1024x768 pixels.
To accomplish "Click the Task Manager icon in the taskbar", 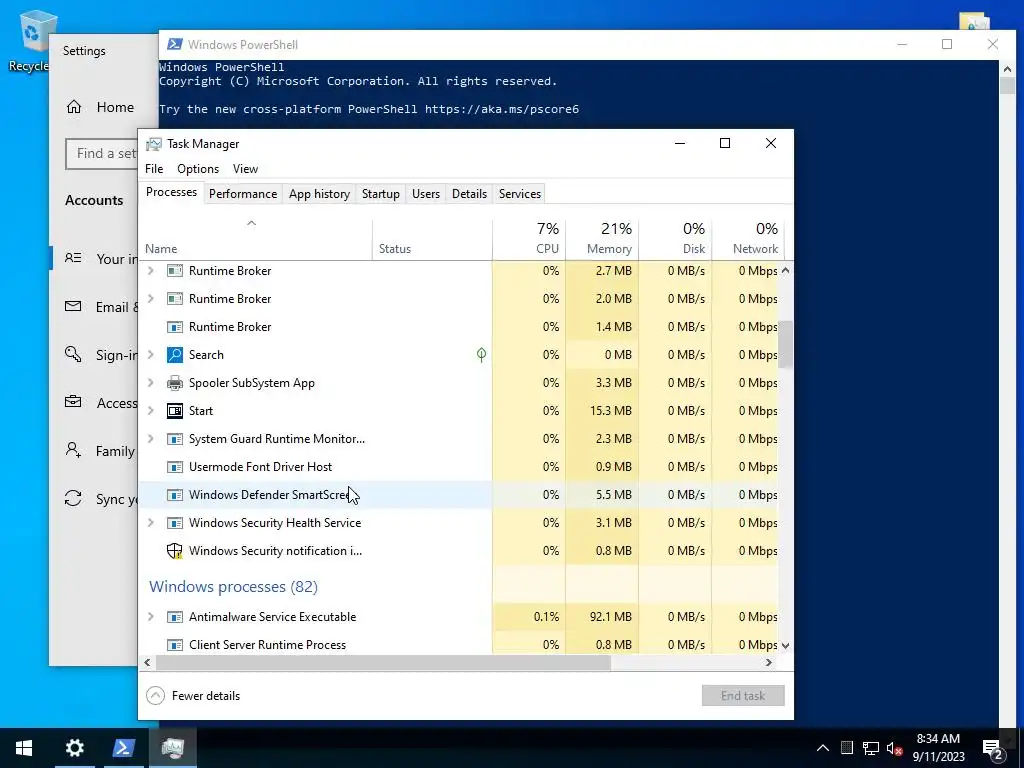I will coord(172,748).
